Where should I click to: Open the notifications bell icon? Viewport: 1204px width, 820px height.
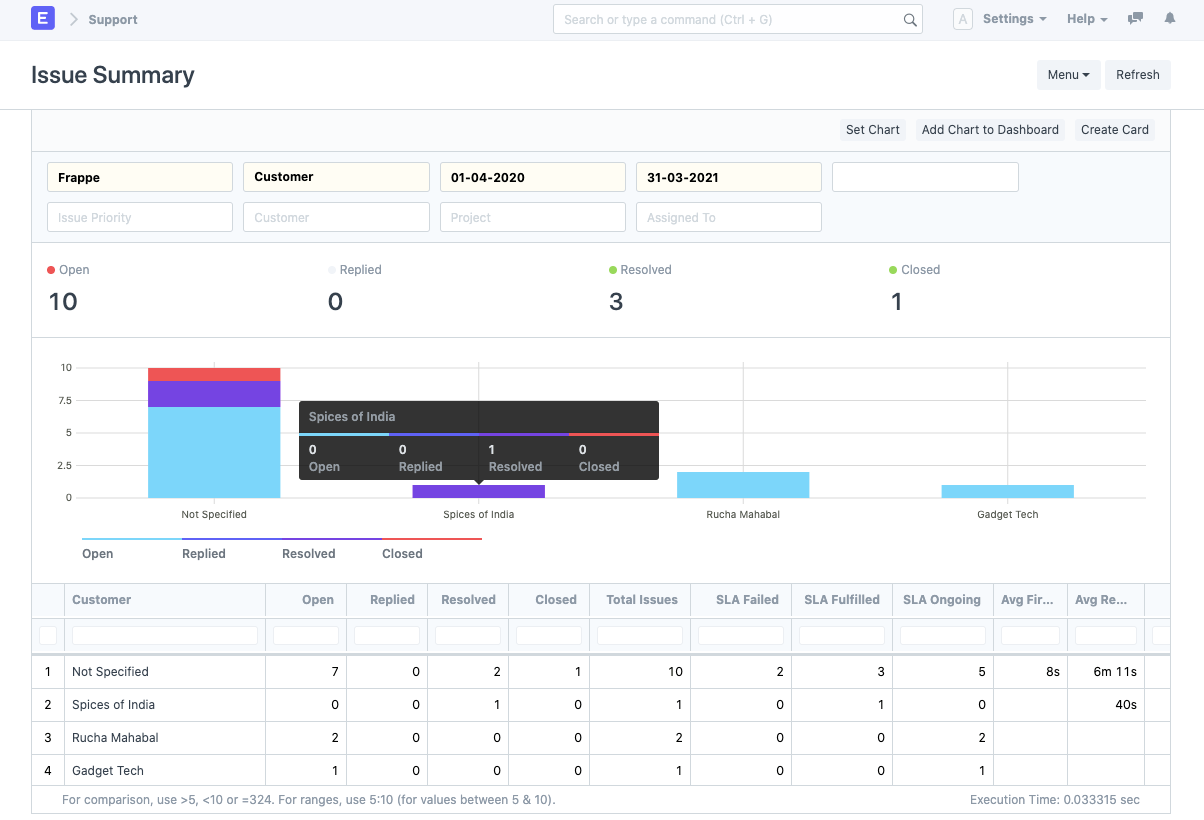pyautogui.click(x=1169, y=19)
